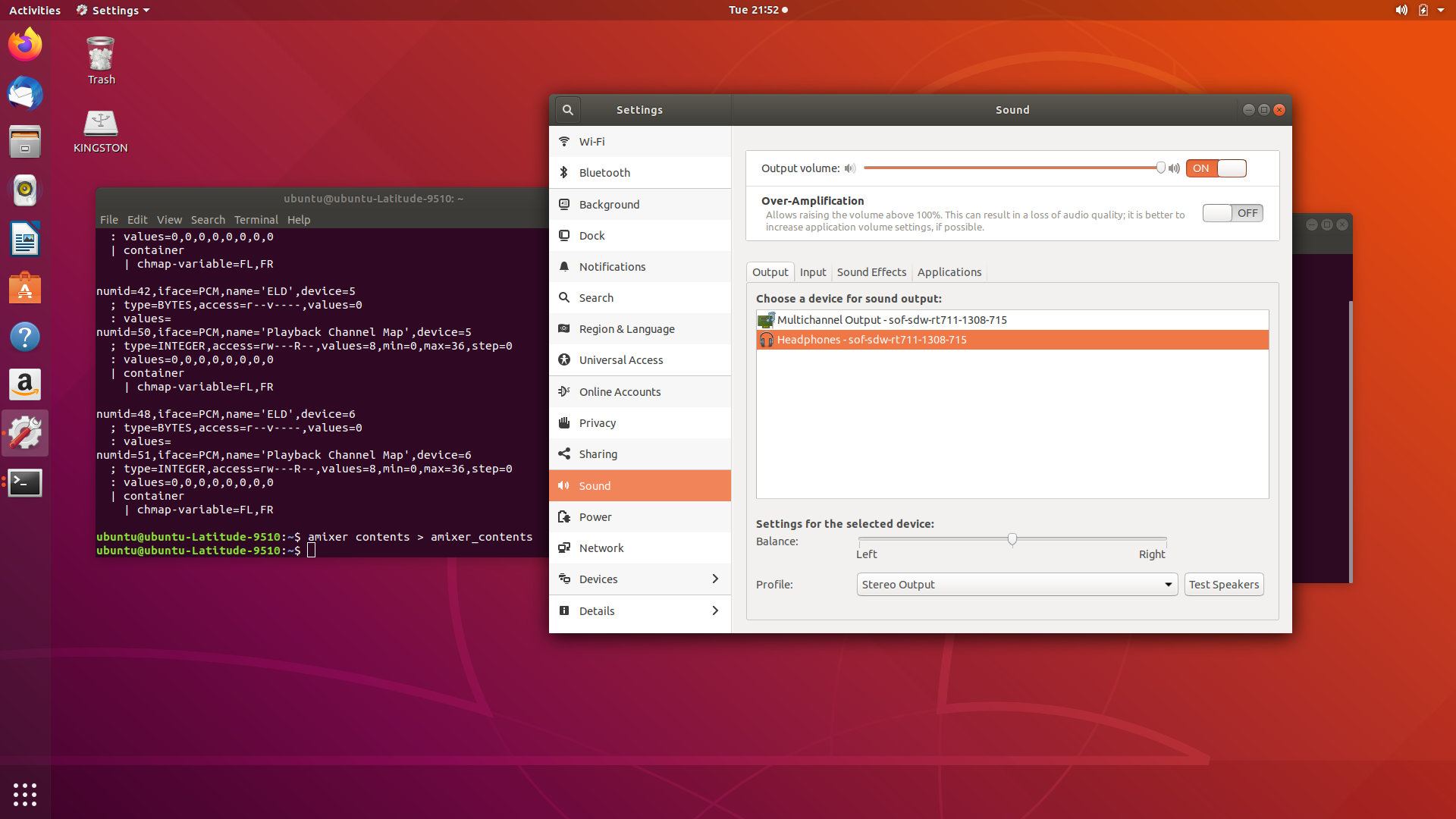This screenshot has width=1456, height=819.
Task: Open the Background settings panel
Action: pos(640,205)
